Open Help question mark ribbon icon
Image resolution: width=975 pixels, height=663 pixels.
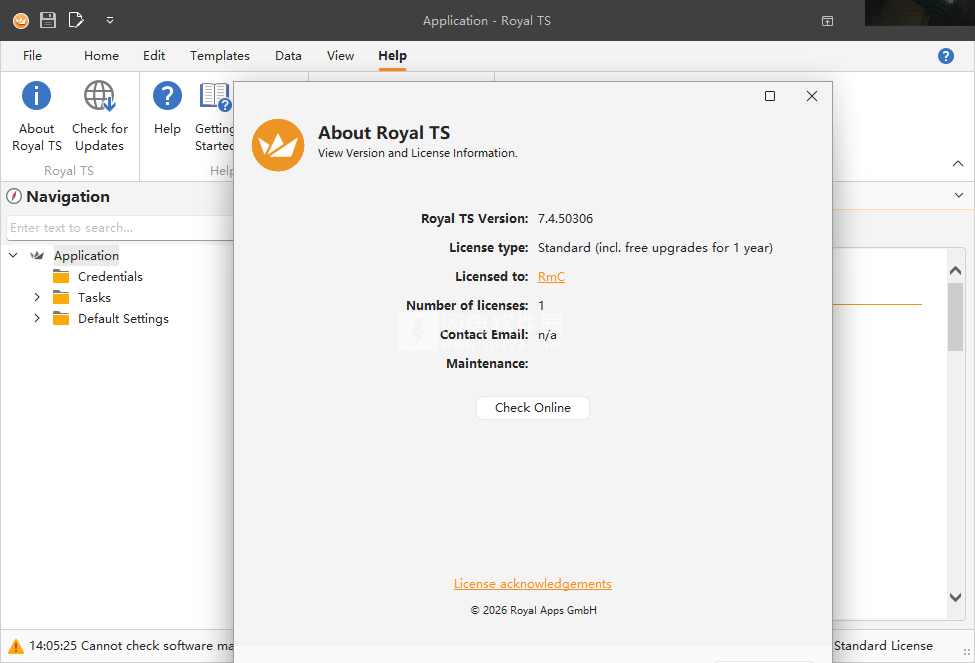point(167,97)
